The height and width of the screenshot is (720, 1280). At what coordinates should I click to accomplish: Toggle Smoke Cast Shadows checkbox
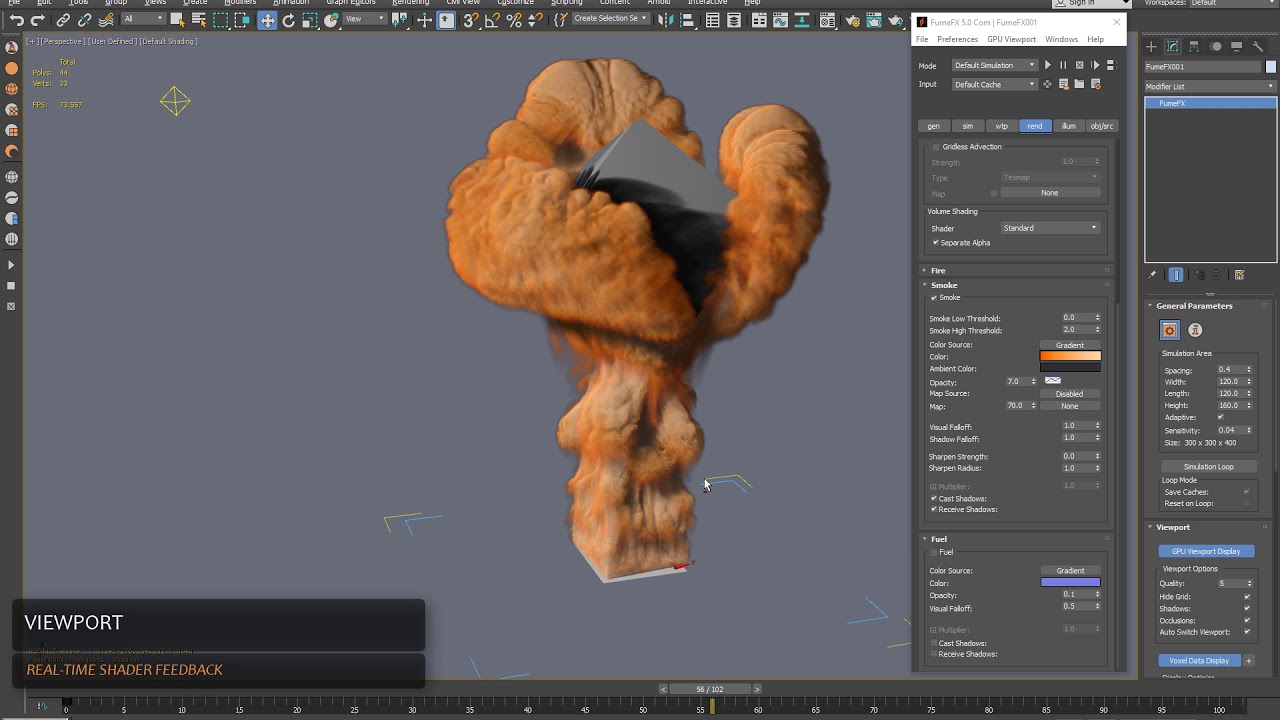pos(934,499)
